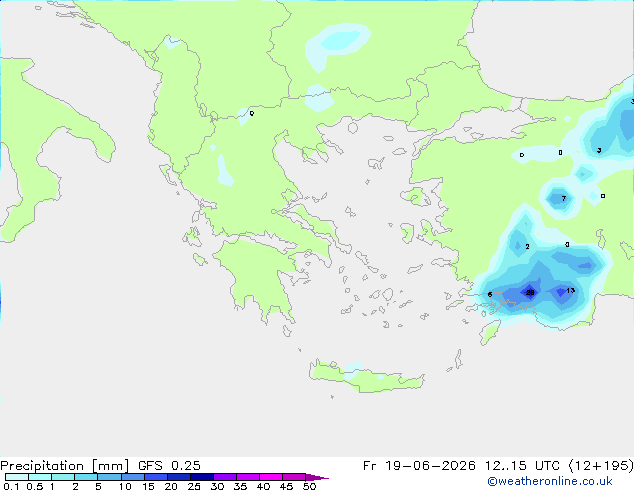The height and width of the screenshot is (490, 634).
Task: Click the 2–5 mm legend swatch
Action: coord(86,477)
